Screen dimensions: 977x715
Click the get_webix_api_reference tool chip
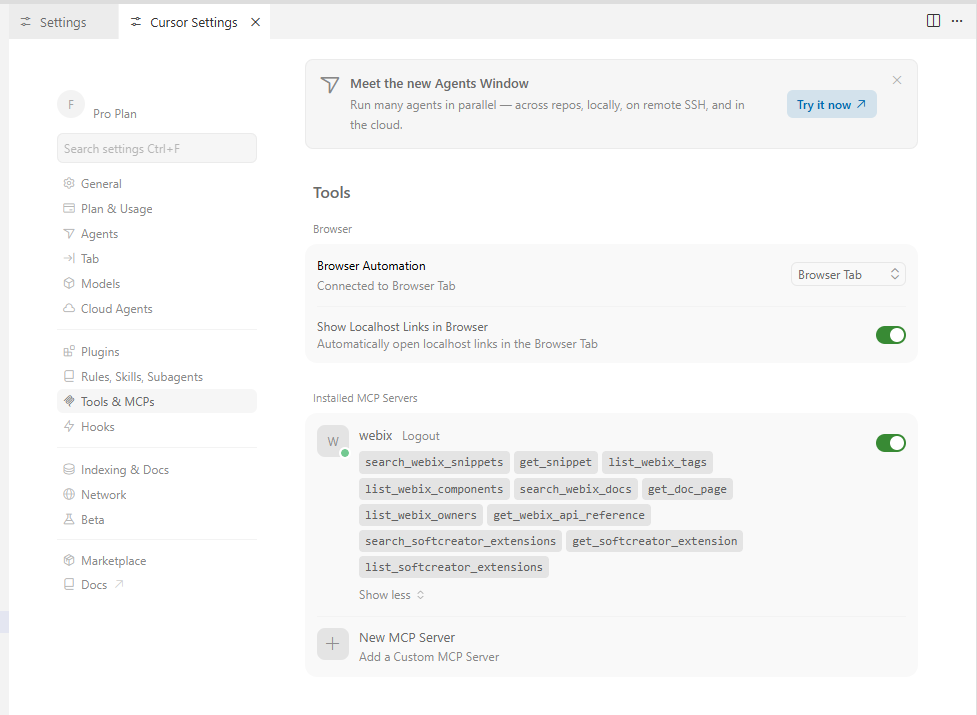tap(569, 515)
